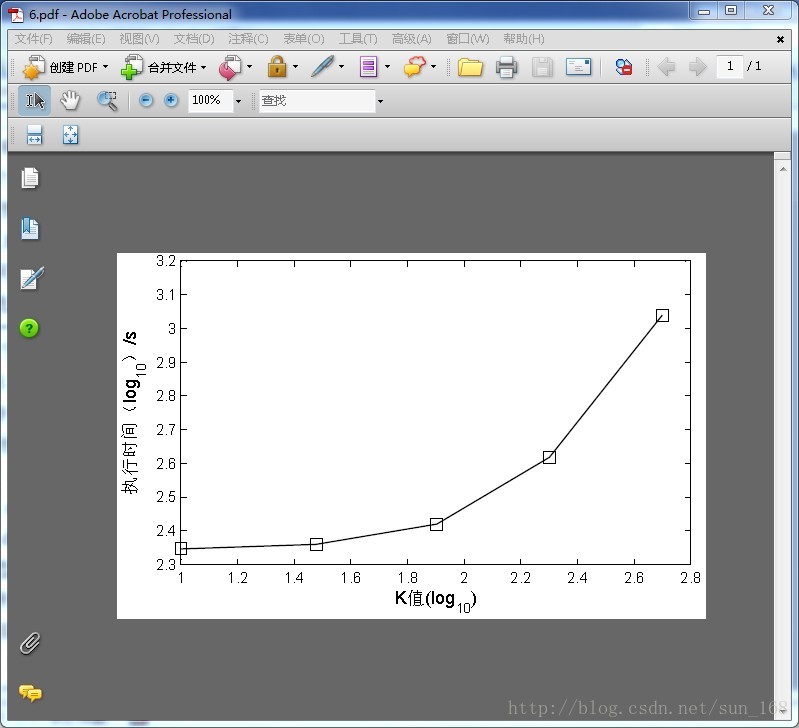Expand the Forms dropdown arrow

point(387,67)
